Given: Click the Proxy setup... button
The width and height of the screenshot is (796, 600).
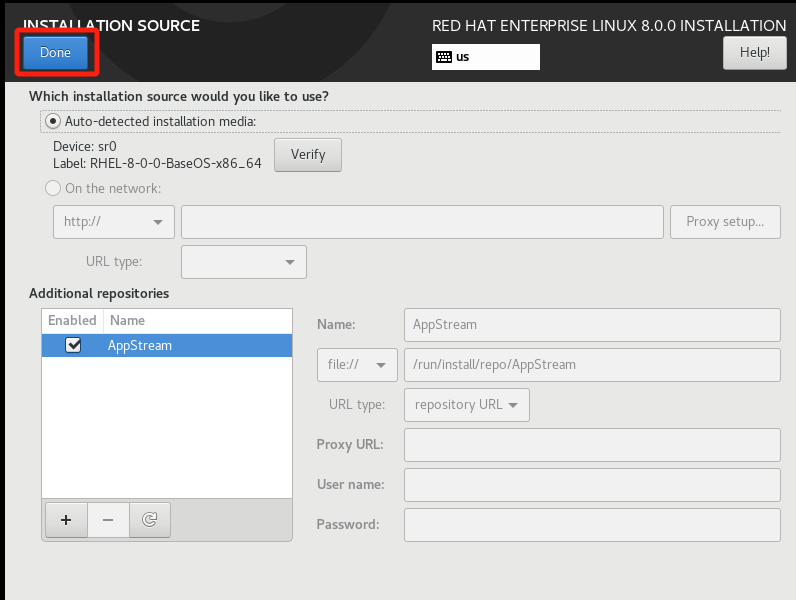Looking at the screenshot, I should point(726,222).
